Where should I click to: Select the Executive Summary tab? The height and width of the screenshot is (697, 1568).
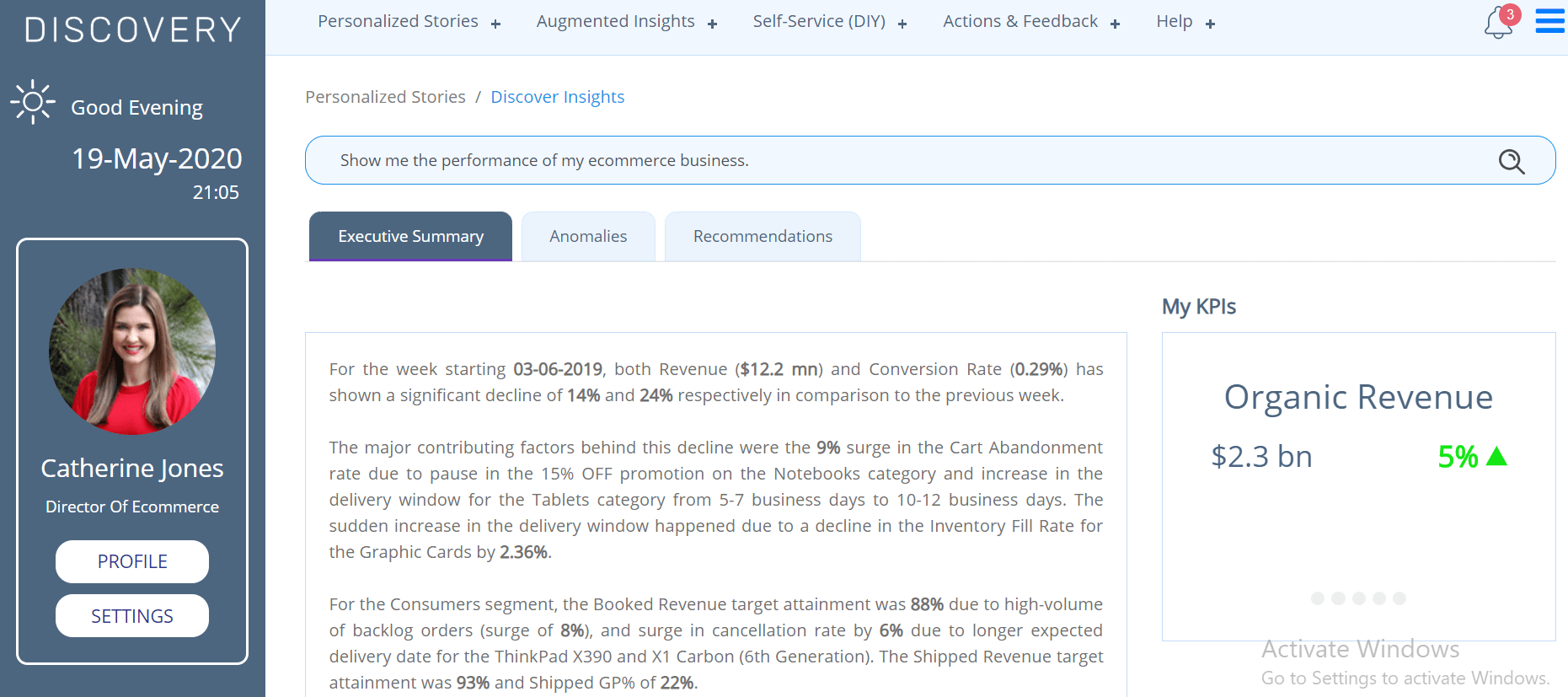[410, 237]
